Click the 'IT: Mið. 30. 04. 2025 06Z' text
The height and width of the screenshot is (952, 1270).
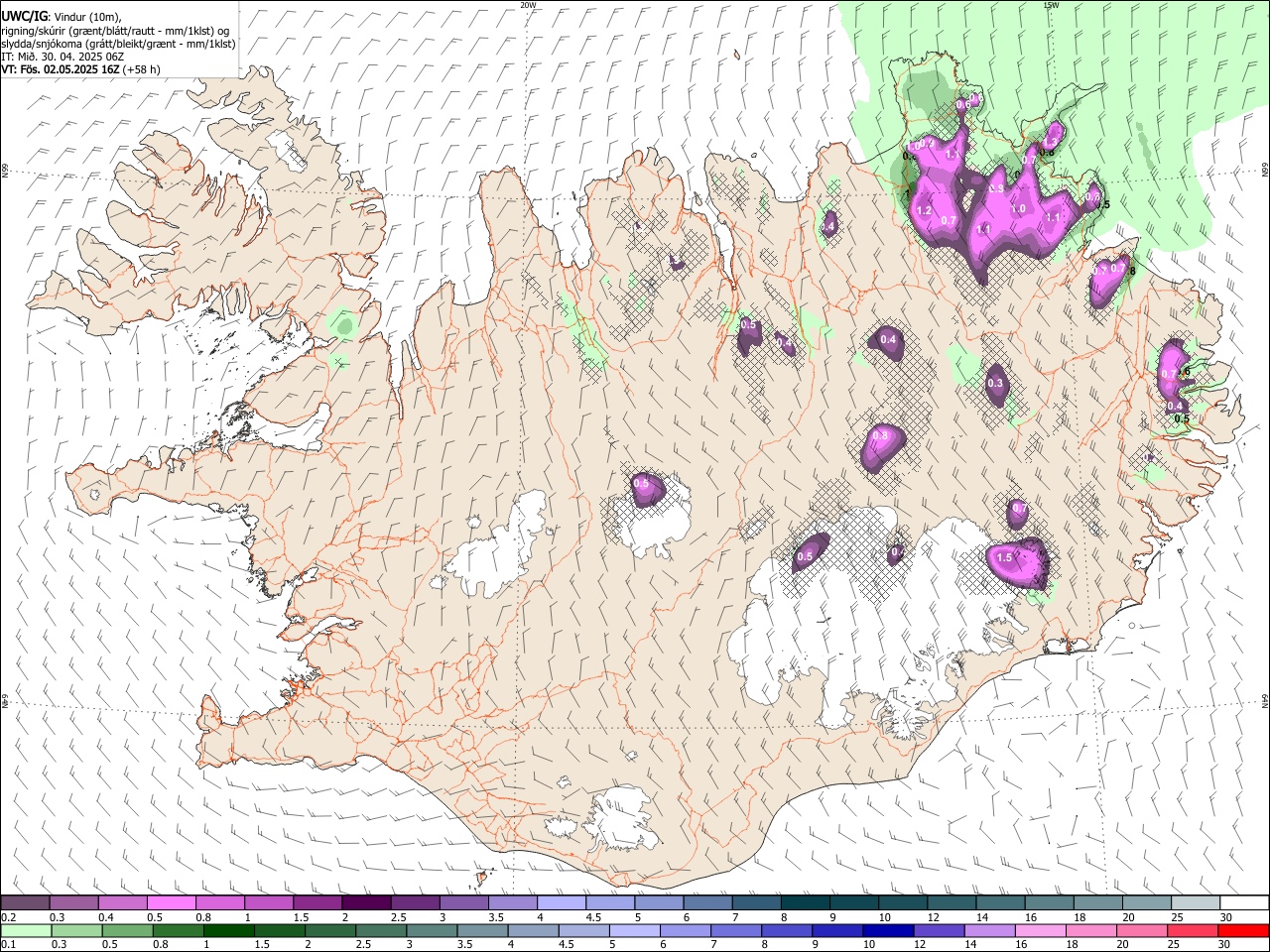(x=63, y=57)
